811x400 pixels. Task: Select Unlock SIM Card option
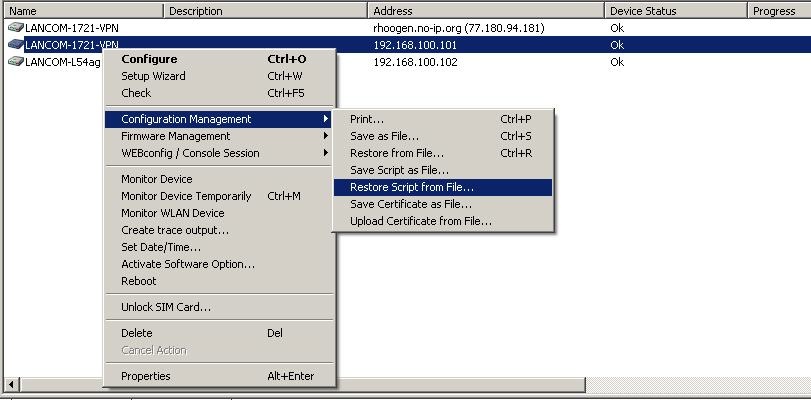pos(166,307)
